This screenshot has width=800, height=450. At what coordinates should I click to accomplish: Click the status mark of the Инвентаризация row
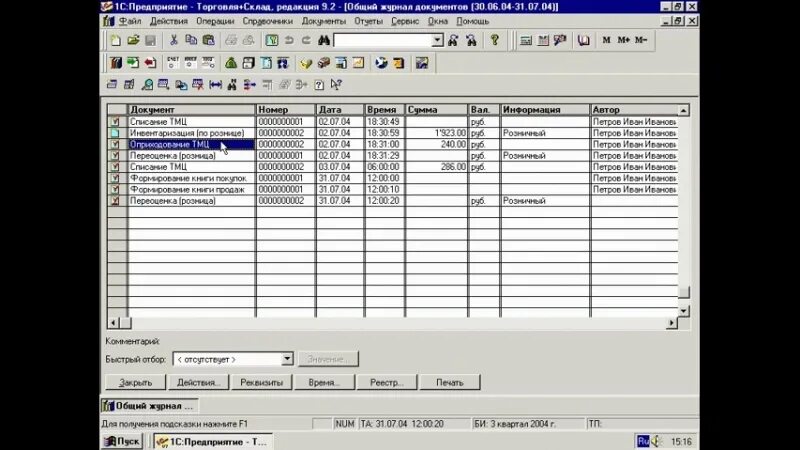pos(115,133)
